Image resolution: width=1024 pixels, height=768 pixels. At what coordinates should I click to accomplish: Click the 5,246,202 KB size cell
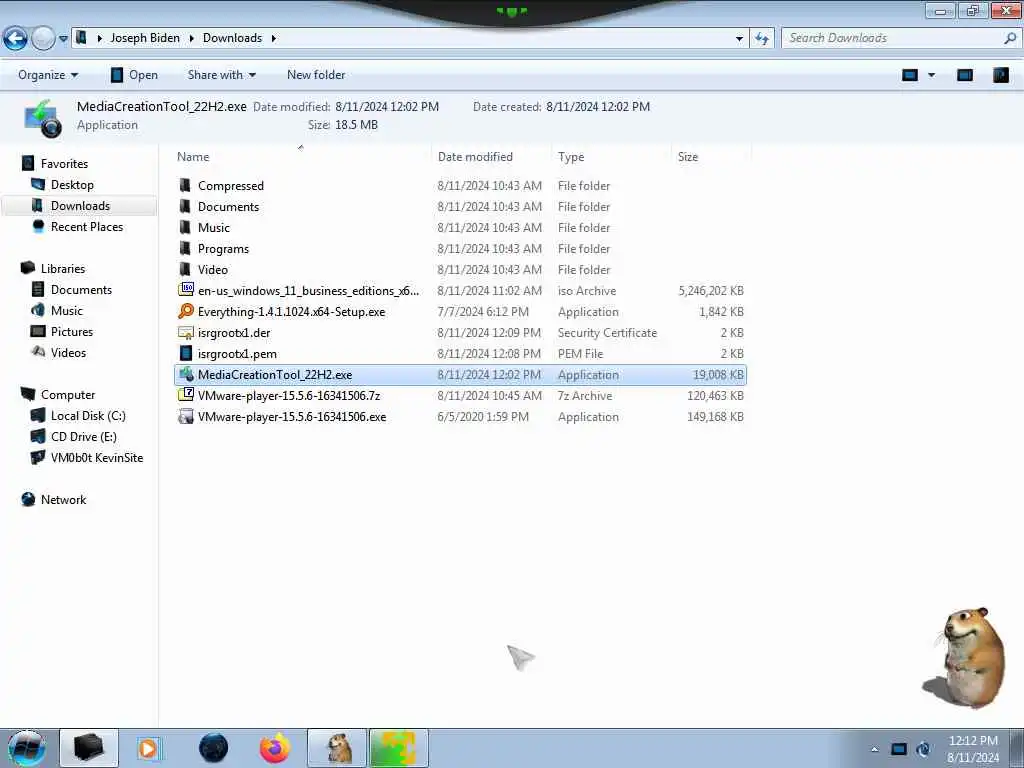[x=711, y=291]
